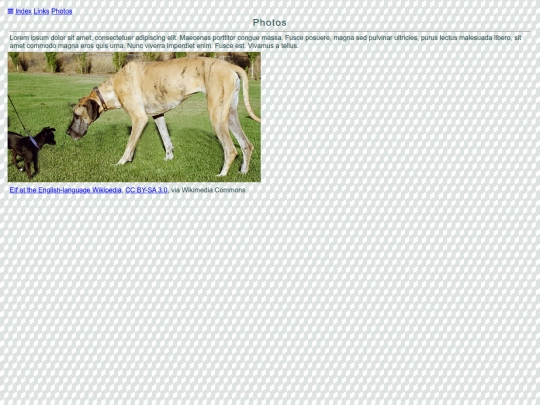
Task: Click the 'Photos' page heading
Action: tap(269, 23)
